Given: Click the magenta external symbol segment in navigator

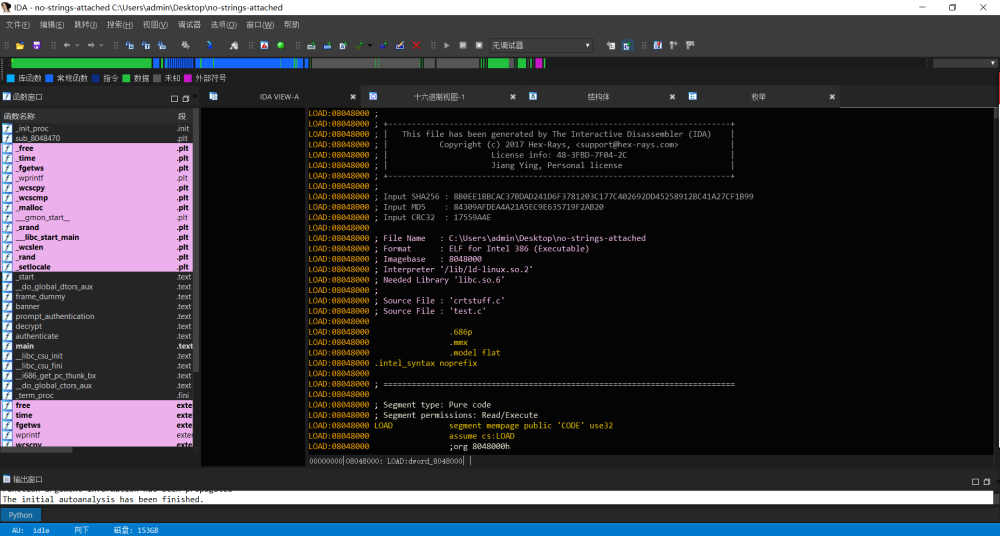Looking at the screenshot, I should point(539,63).
